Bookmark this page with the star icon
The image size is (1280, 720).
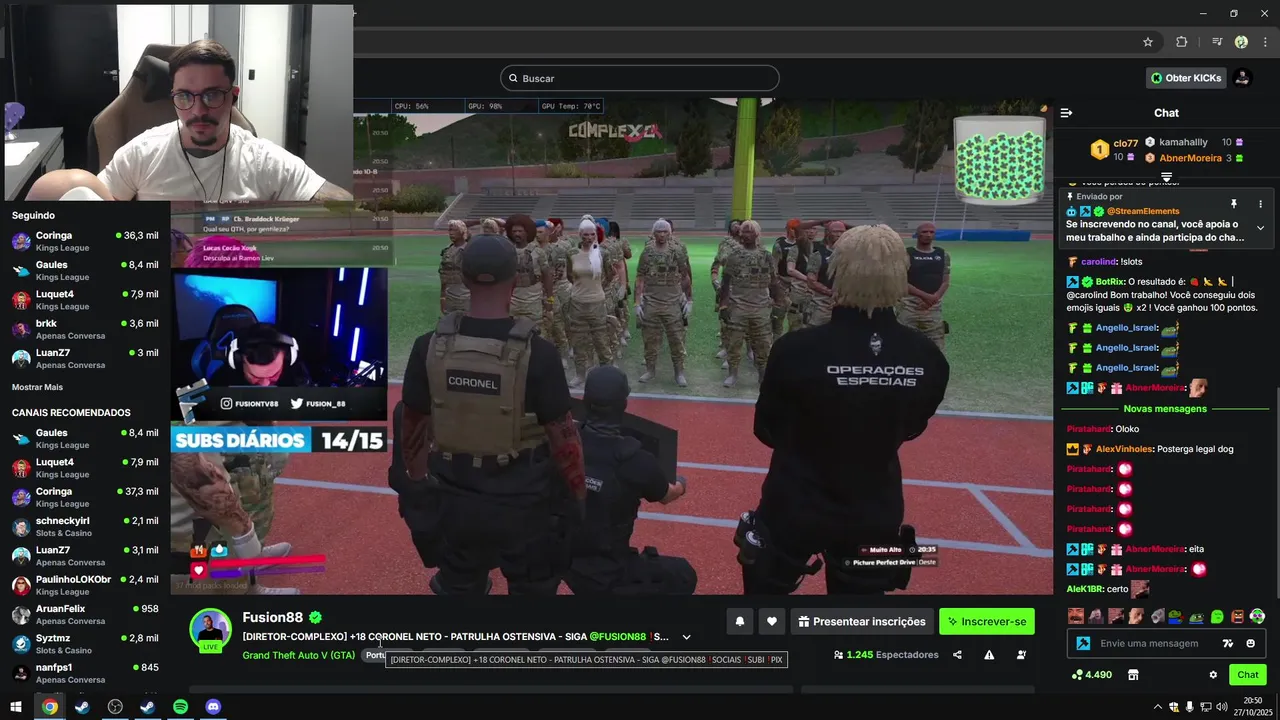[1148, 42]
